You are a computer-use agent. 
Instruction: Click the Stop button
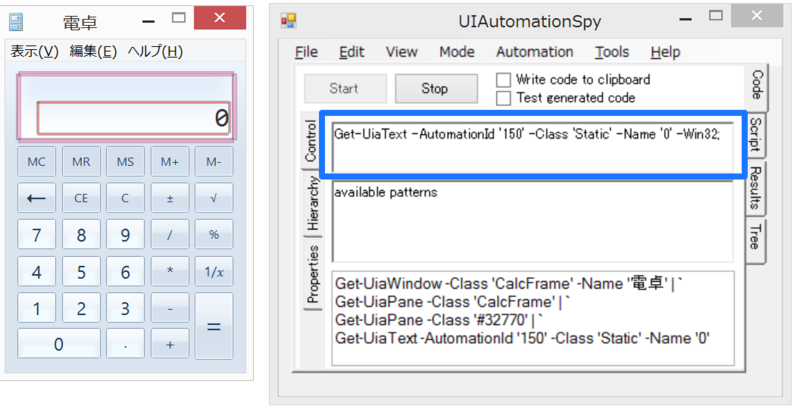click(x=436, y=89)
